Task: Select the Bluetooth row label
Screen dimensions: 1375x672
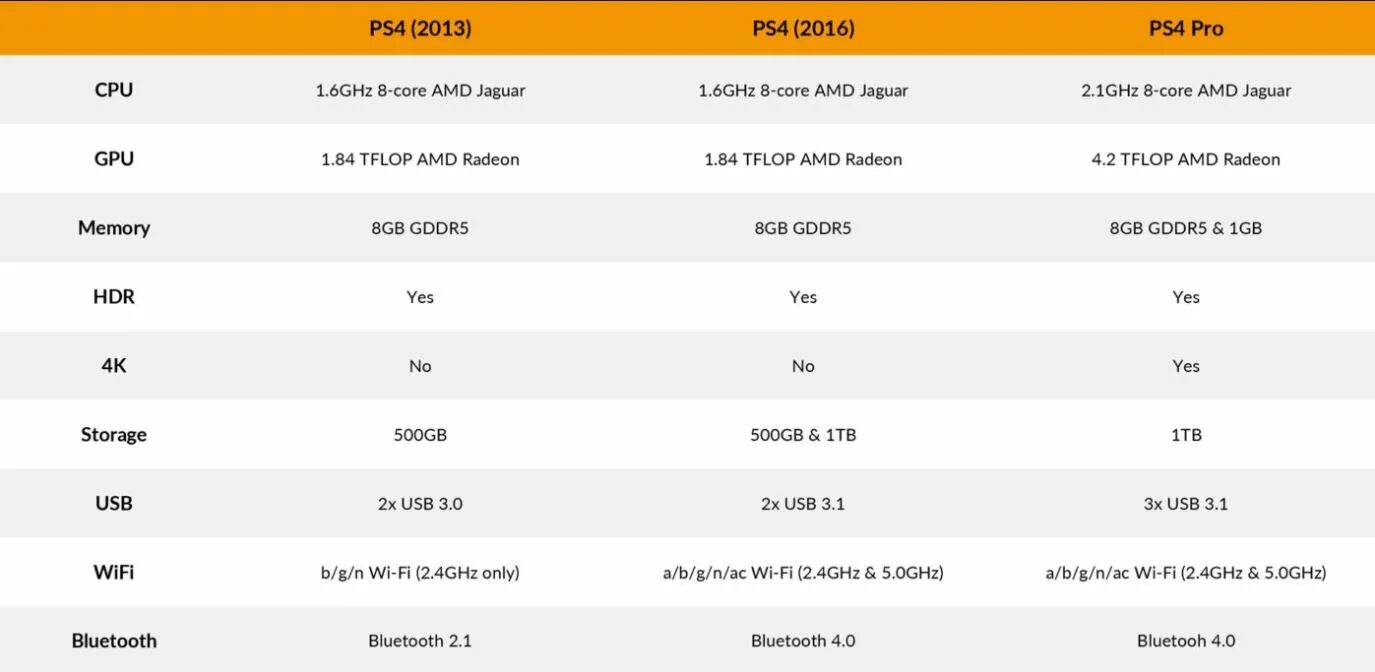Action: 114,641
